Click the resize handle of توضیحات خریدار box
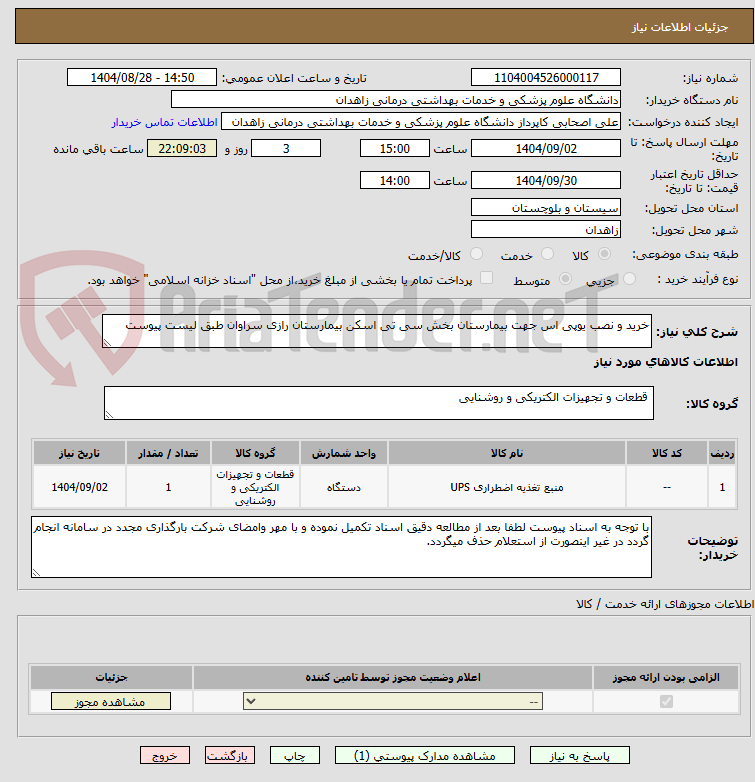The image size is (755, 782). 36,573
